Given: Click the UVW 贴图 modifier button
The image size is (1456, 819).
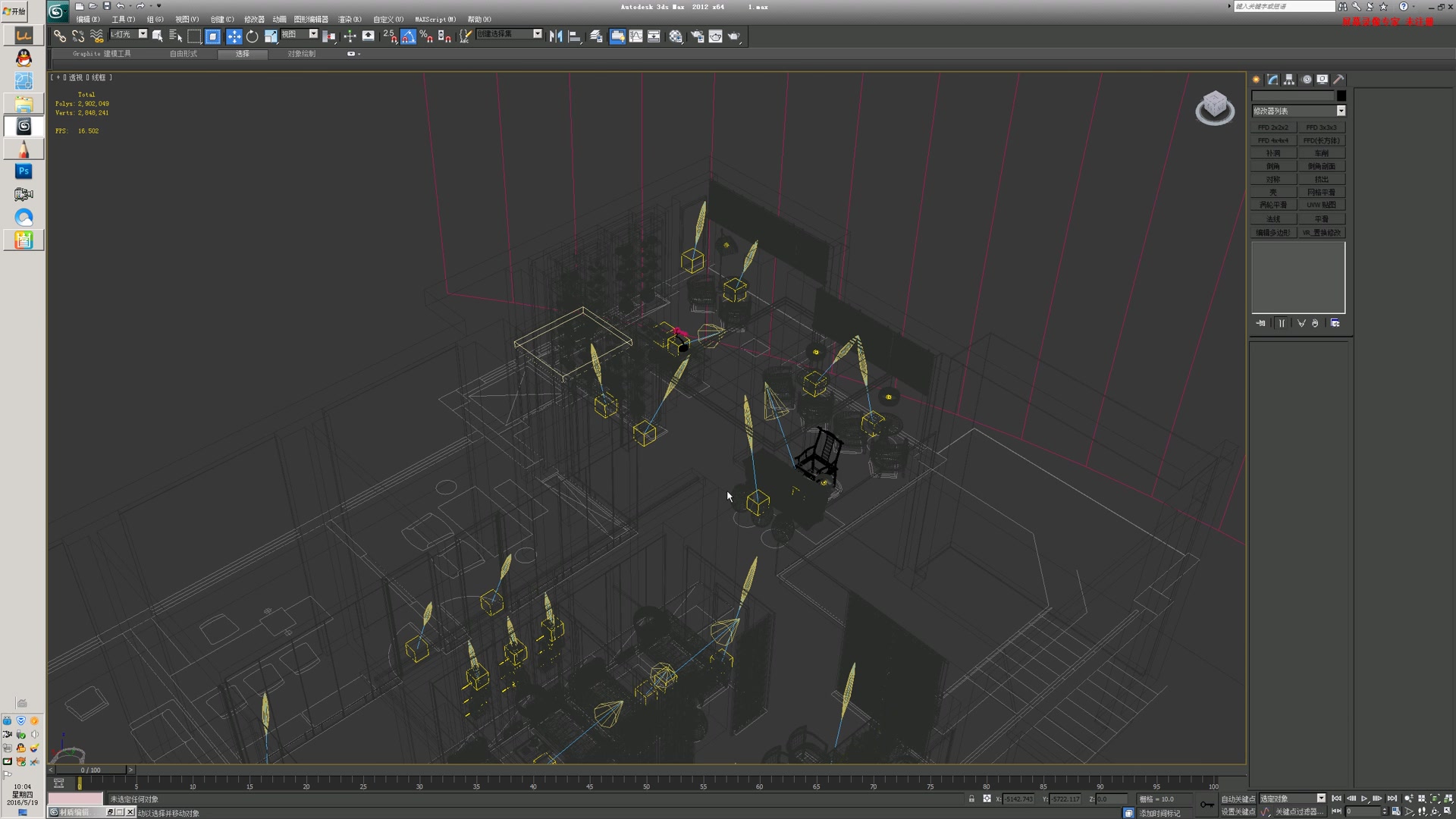Looking at the screenshot, I should pos(1322,205).
